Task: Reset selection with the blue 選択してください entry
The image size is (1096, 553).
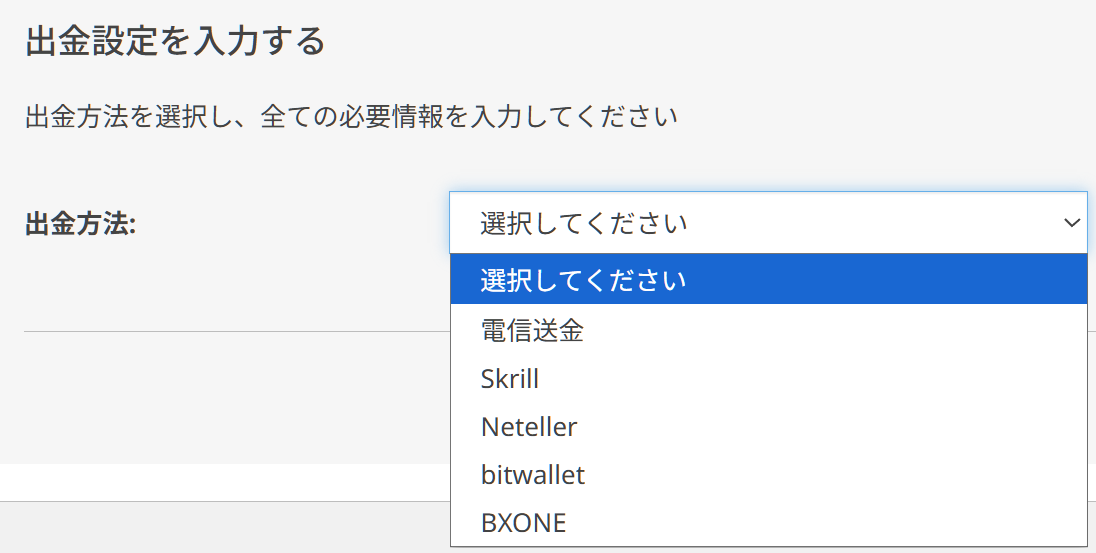Action: (583, 279)
